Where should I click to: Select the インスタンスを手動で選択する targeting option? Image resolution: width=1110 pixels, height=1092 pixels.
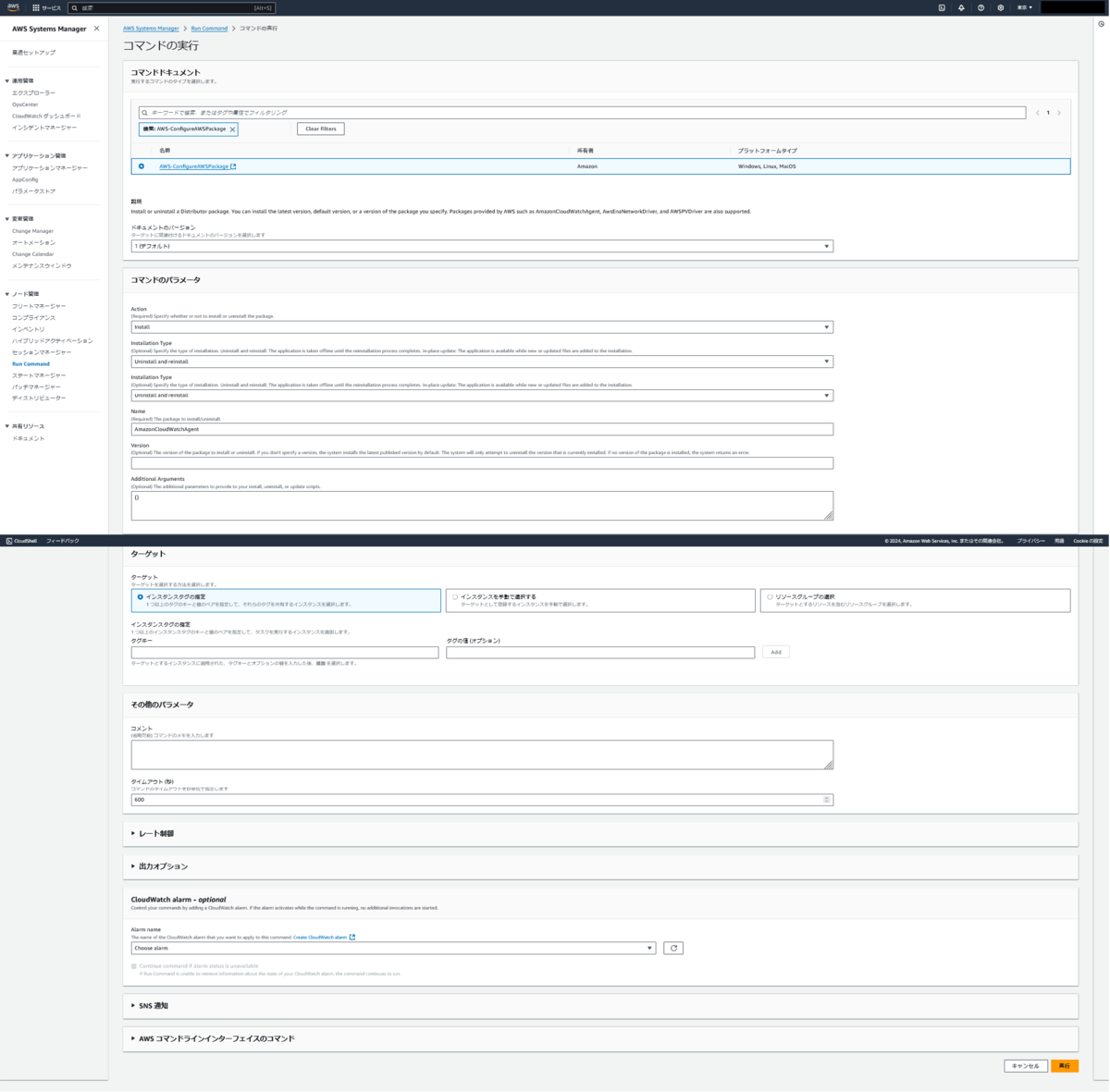(454, 596)
